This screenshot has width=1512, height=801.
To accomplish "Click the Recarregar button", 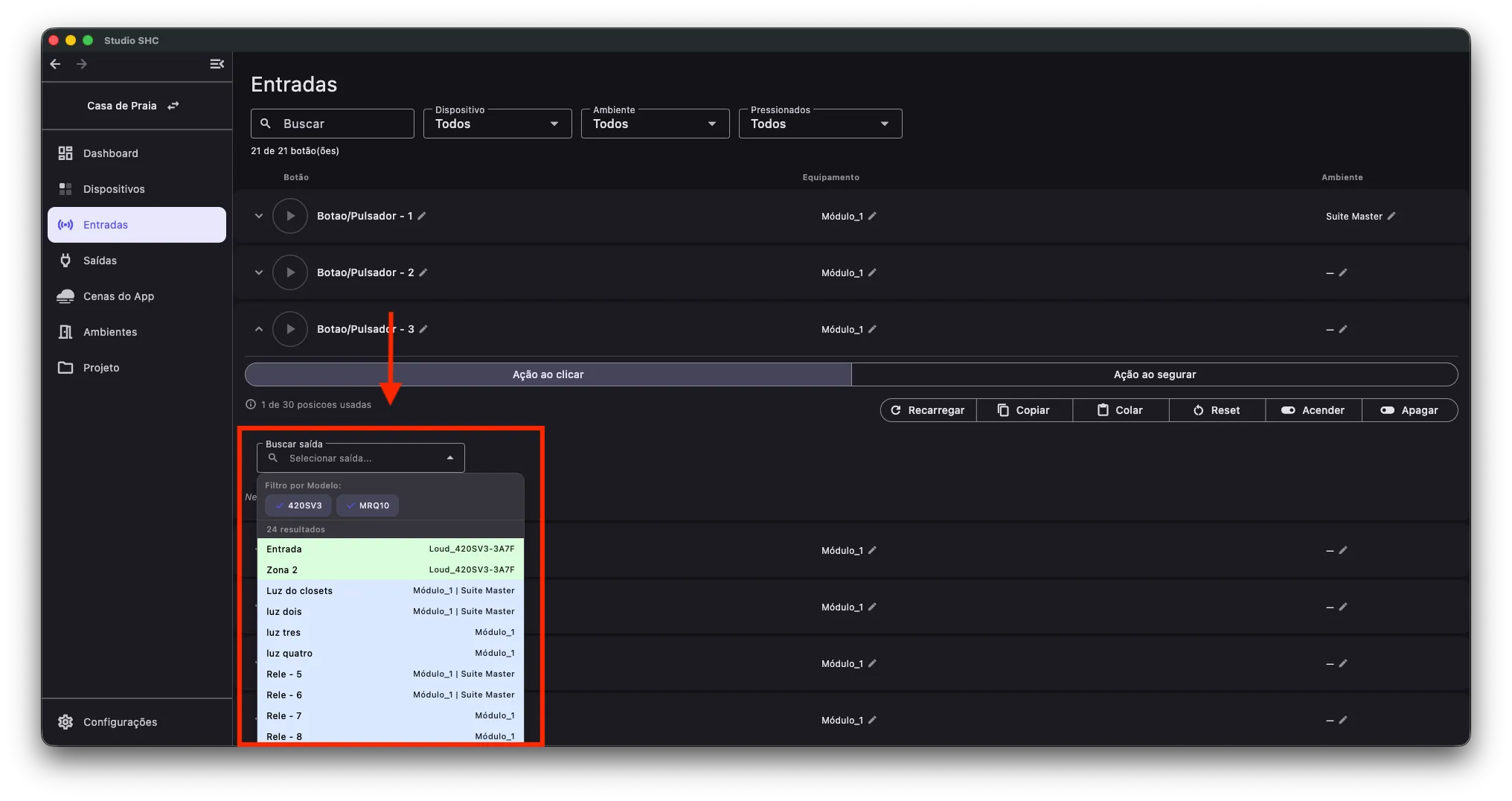I will click(x=929, y=410).
